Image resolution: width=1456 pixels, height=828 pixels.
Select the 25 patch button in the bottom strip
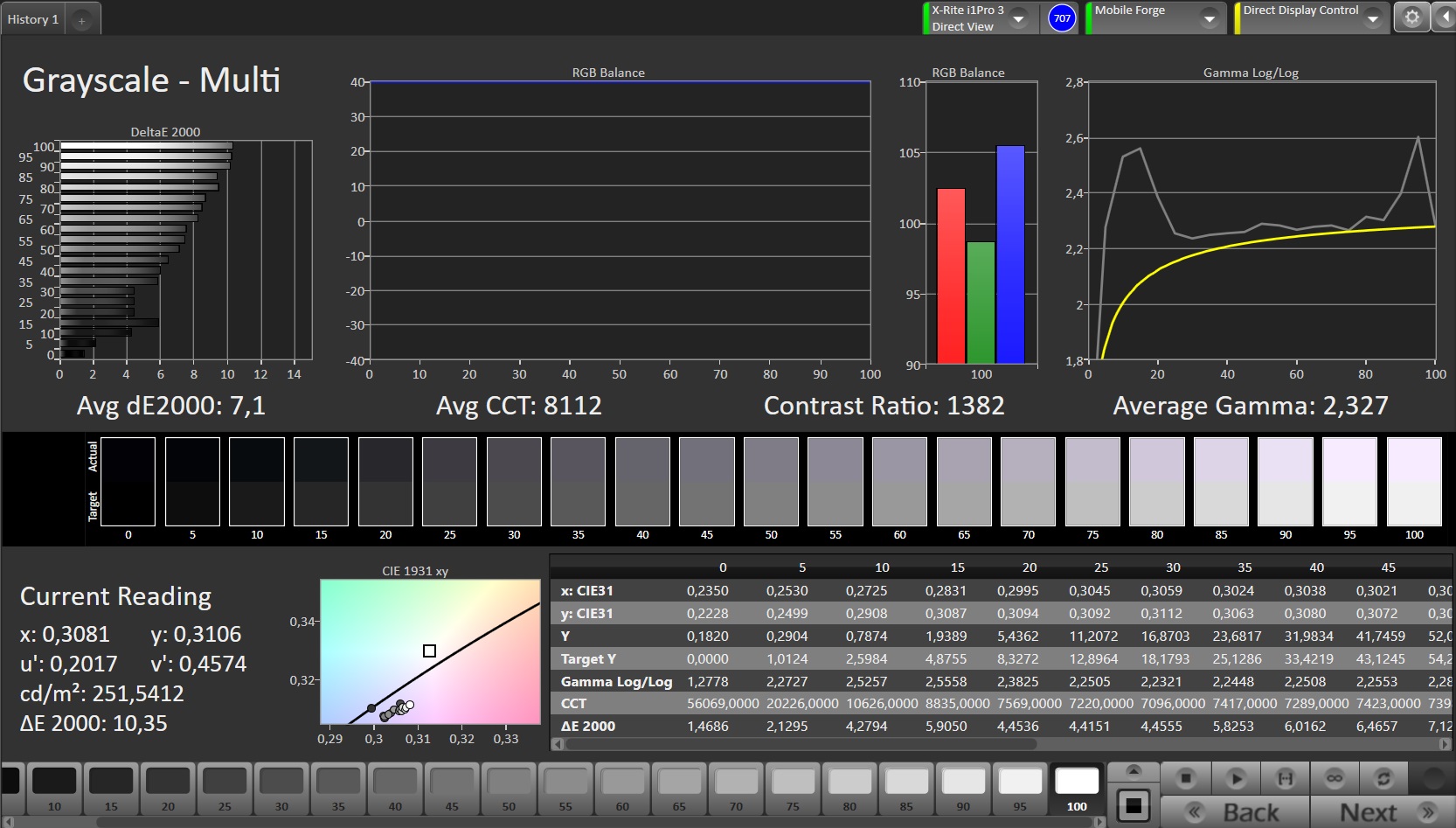tap(225, 789)
